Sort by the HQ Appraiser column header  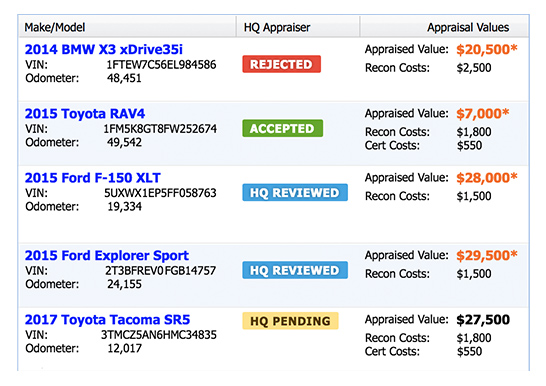coord(277,27)
